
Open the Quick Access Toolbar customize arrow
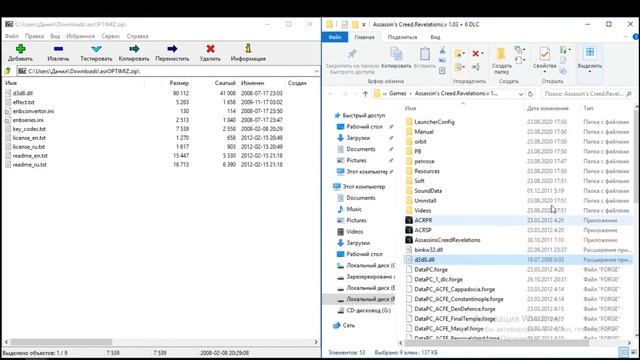click(364, 24)
